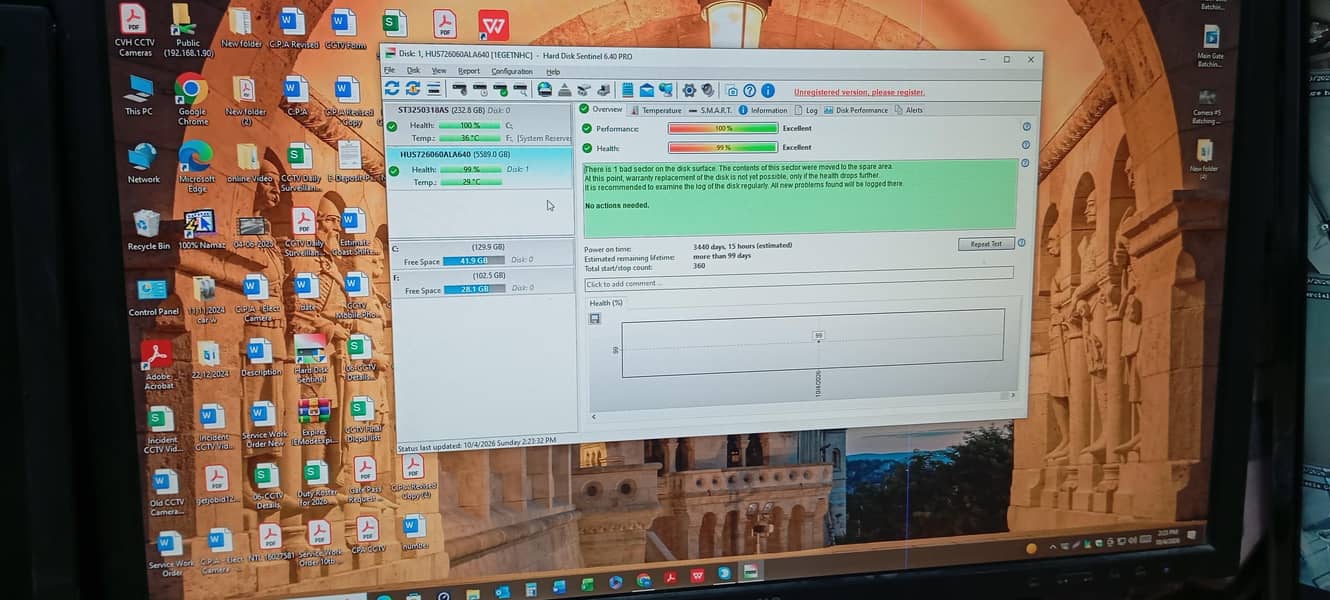Open the Alerts tab
Viewport: 1330px width, 600px height.
[910, 110]
